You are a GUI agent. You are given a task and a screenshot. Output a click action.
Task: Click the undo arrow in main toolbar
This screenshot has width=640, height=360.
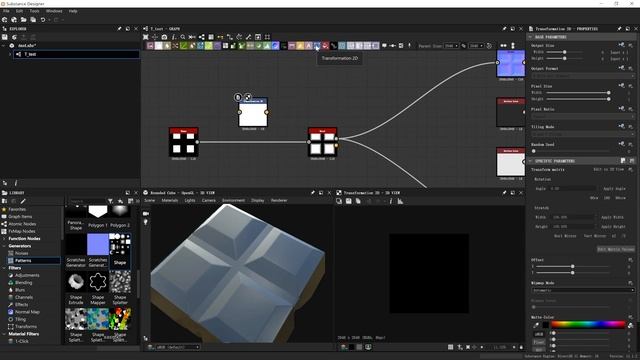click(x=43, y=20)
